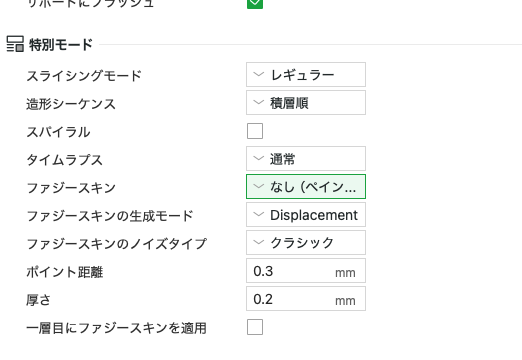Viewport: 522px width, 360px height.
Task: Click the 一層目にファジースキンを適用 label
Action: (117, 328)
